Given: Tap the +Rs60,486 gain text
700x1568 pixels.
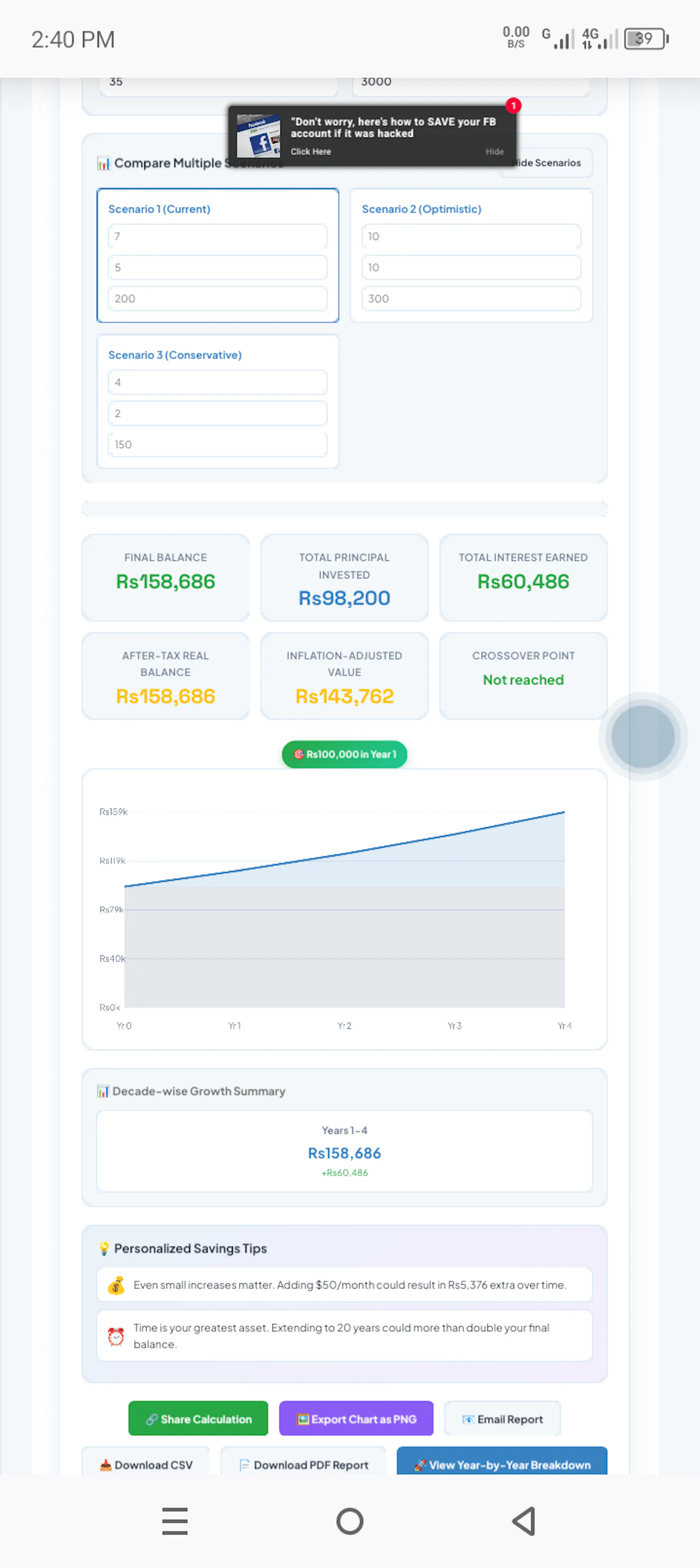Looking at the screenshot, I should (344, 1173).
